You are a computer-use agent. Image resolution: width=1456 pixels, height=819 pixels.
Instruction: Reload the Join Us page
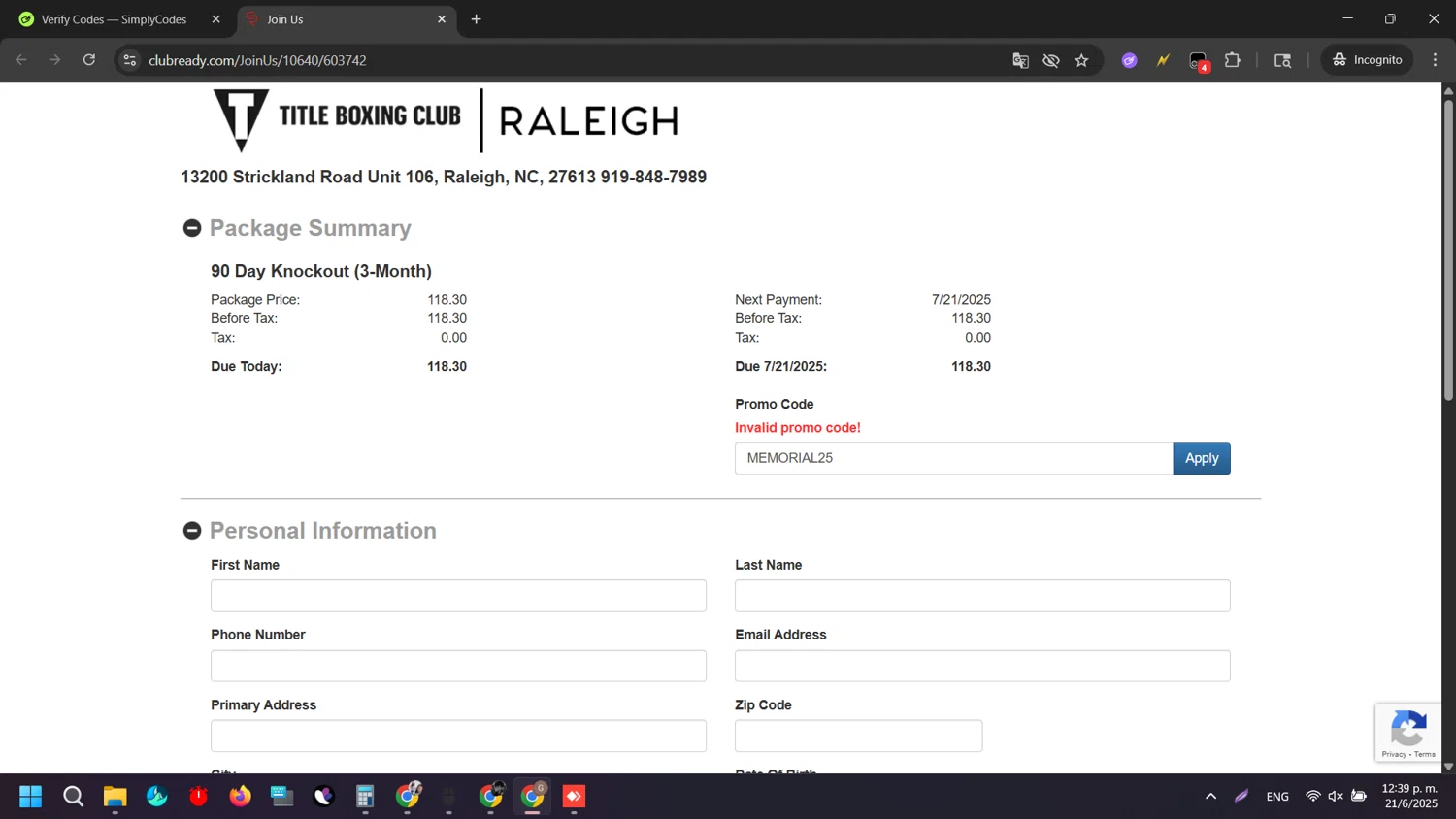point(89,60)
